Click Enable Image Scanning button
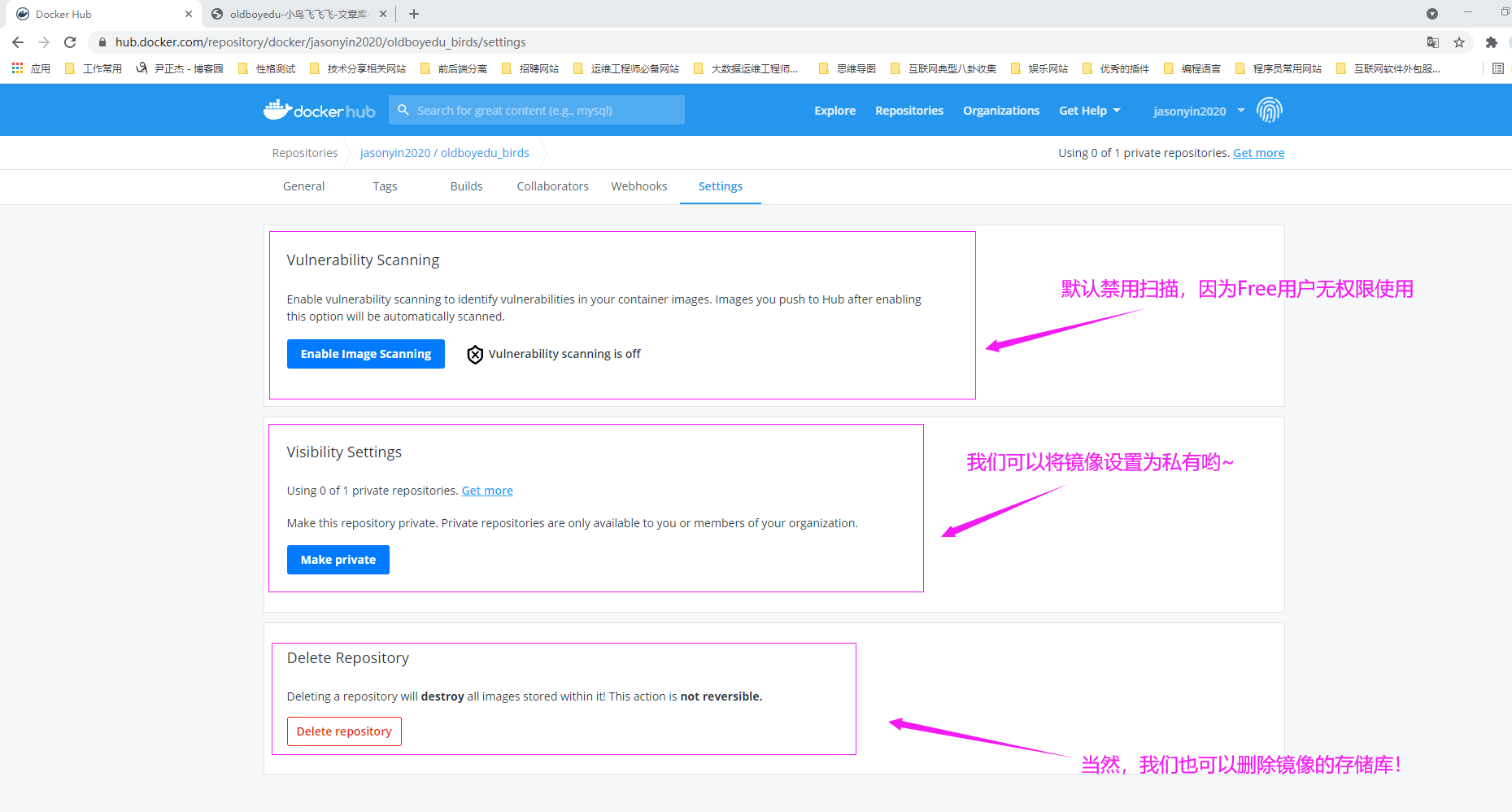The image size is (1512, 812). pos(365,354)
